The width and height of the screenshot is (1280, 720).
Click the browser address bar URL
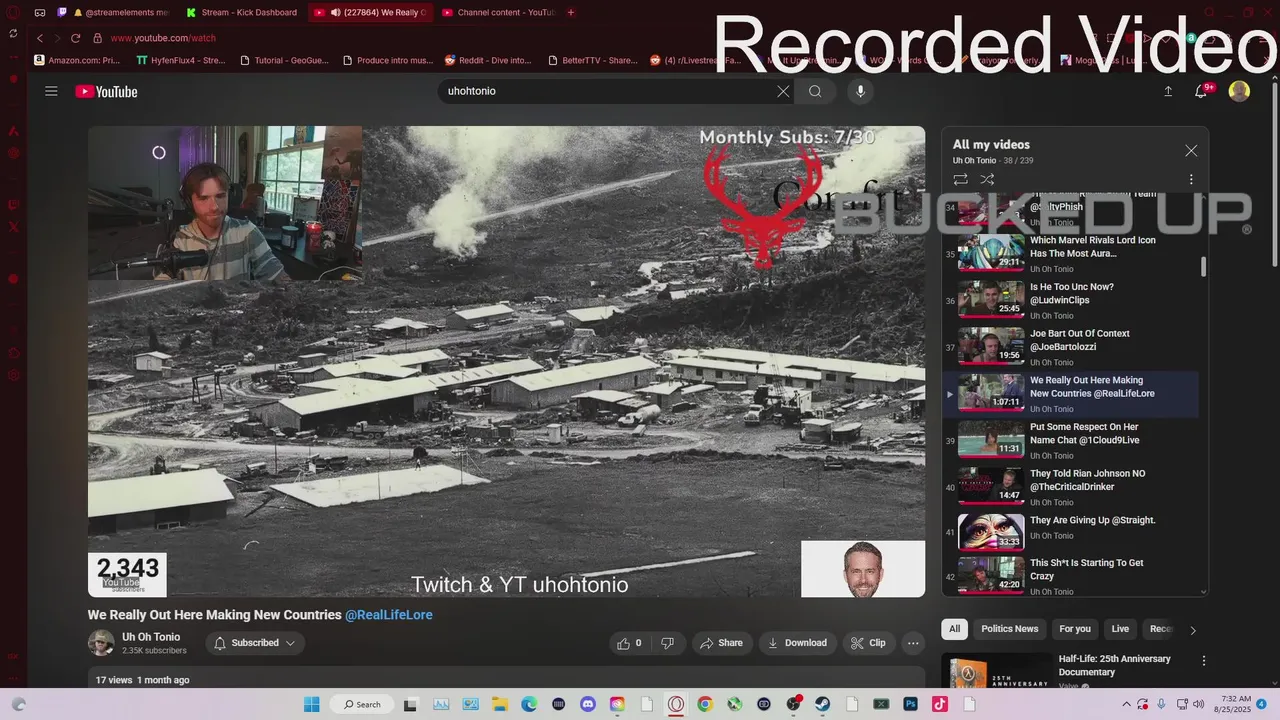coord(163,38)
